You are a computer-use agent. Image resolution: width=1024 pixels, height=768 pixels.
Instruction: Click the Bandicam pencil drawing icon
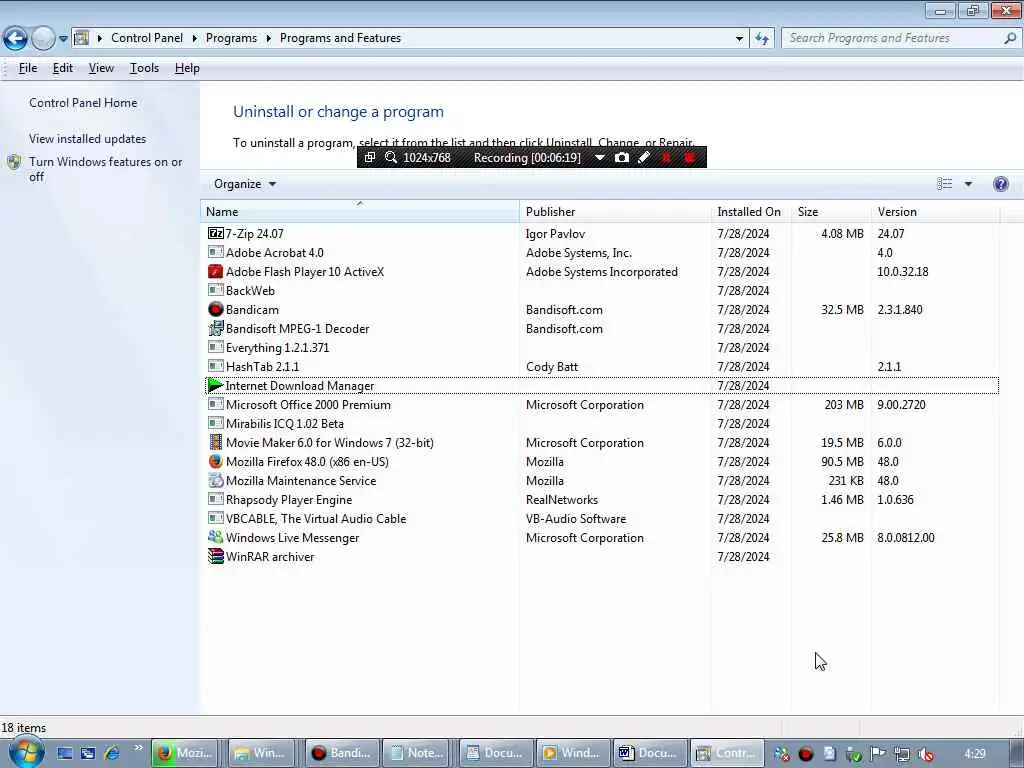pyautogui.click(x=644, y=157)
